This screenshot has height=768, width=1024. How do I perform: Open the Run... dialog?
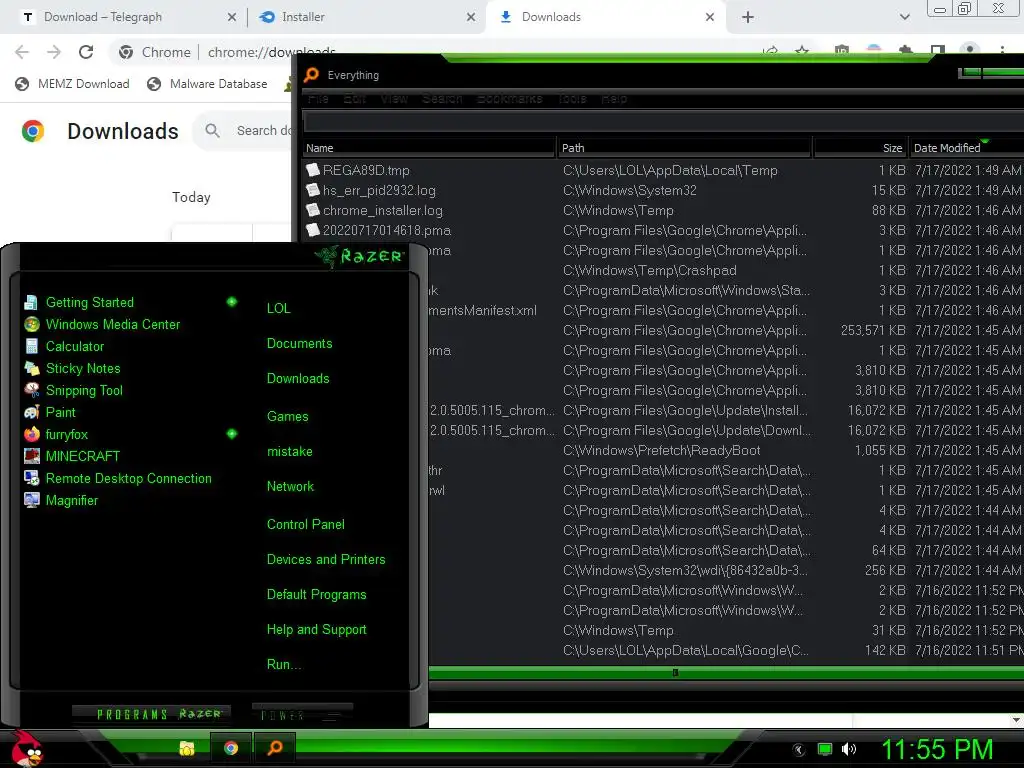[283, 665]
